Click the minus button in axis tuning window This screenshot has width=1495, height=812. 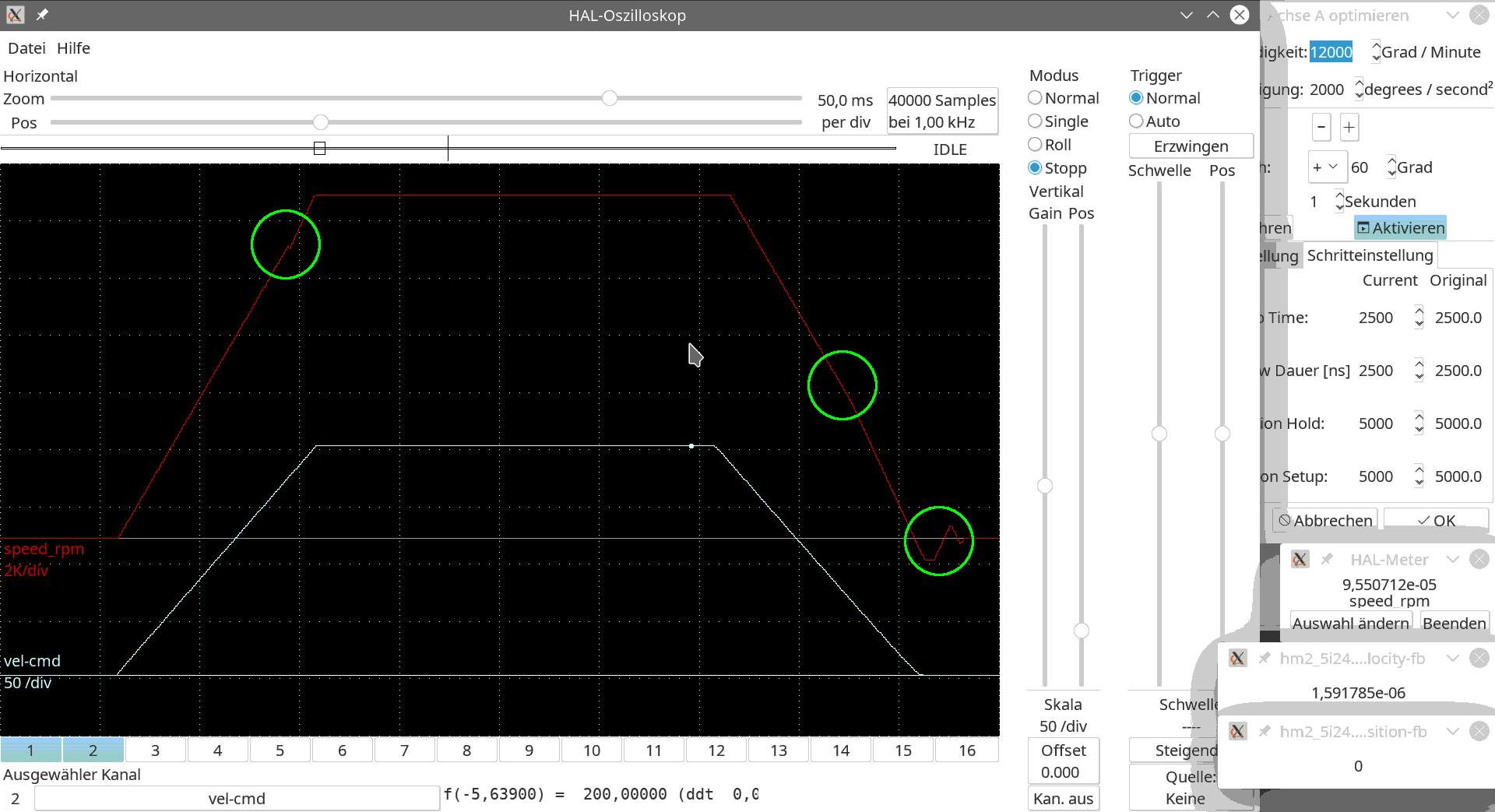(1321, 127)
